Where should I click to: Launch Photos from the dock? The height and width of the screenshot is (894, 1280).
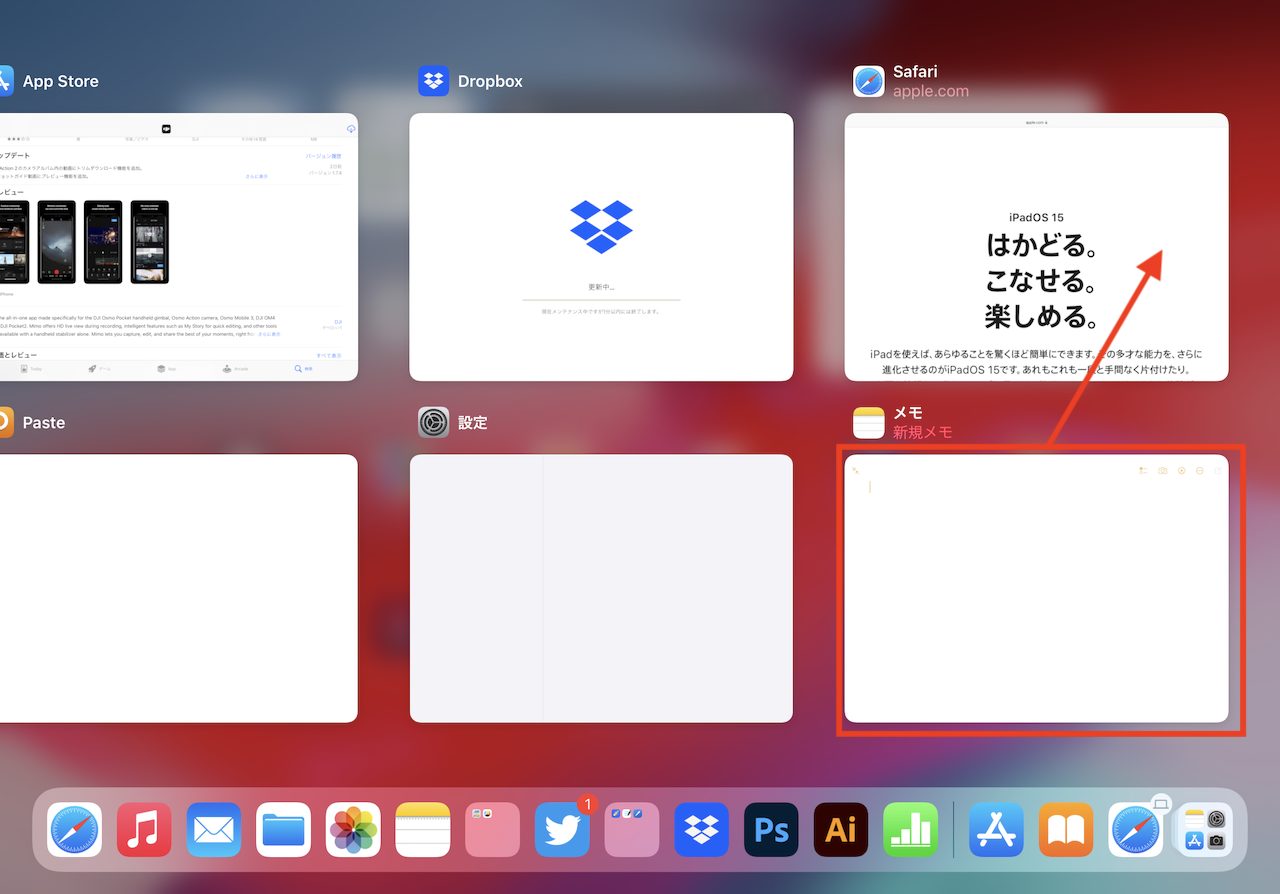(353, 830)
